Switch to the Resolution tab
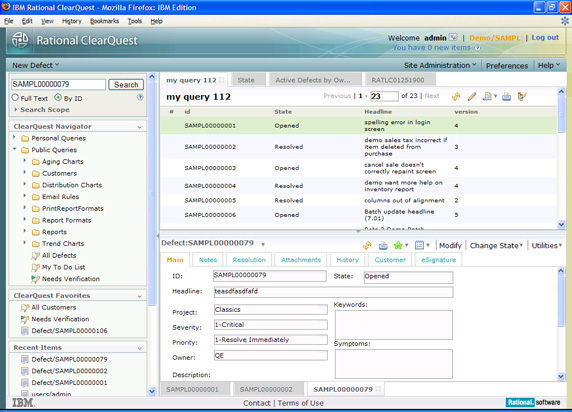572x412 pixels. [x=249, y=260]
